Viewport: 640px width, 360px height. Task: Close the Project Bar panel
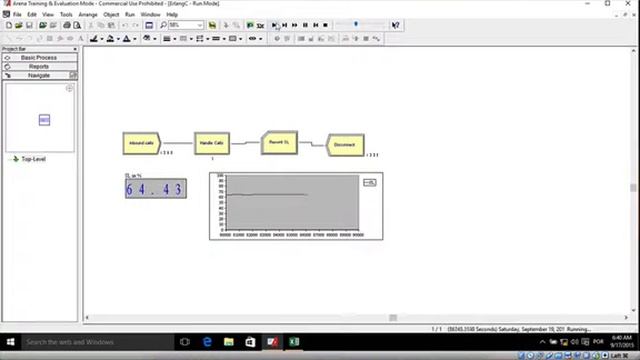pos(75,49)
